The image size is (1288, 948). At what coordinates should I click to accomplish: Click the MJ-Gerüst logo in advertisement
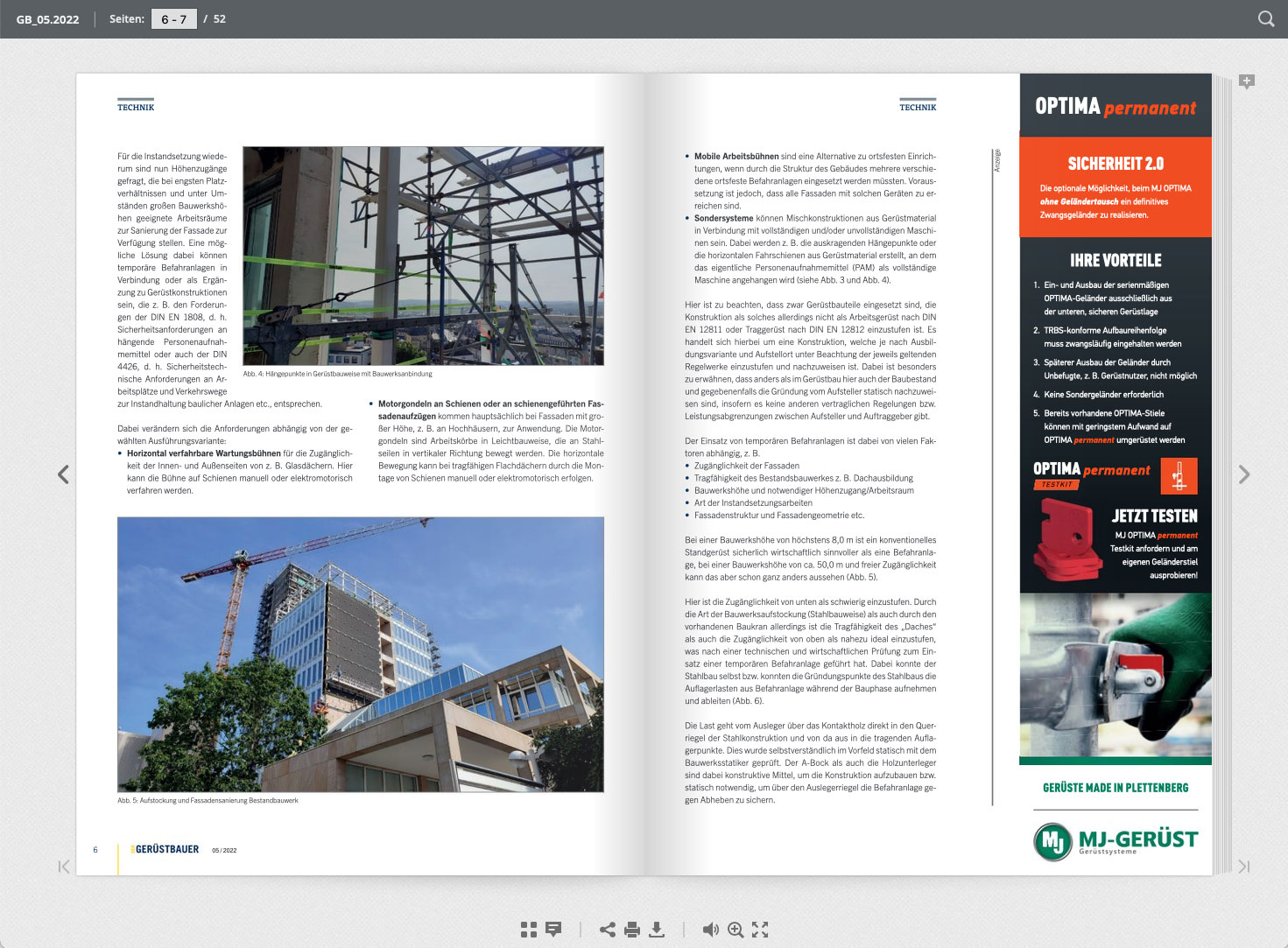(x=1116, y=840)
